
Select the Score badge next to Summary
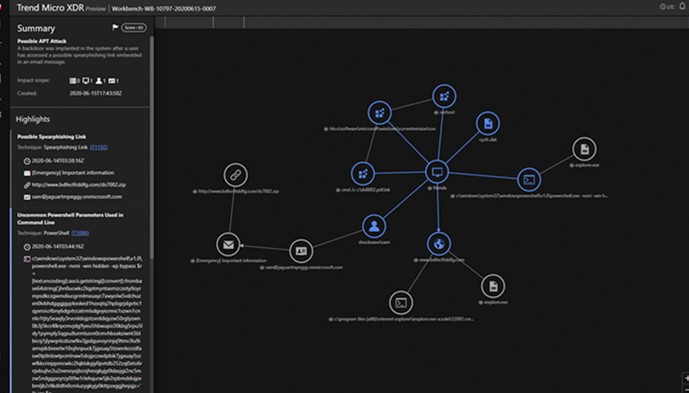pyautogui.click(x=134, y=28)
